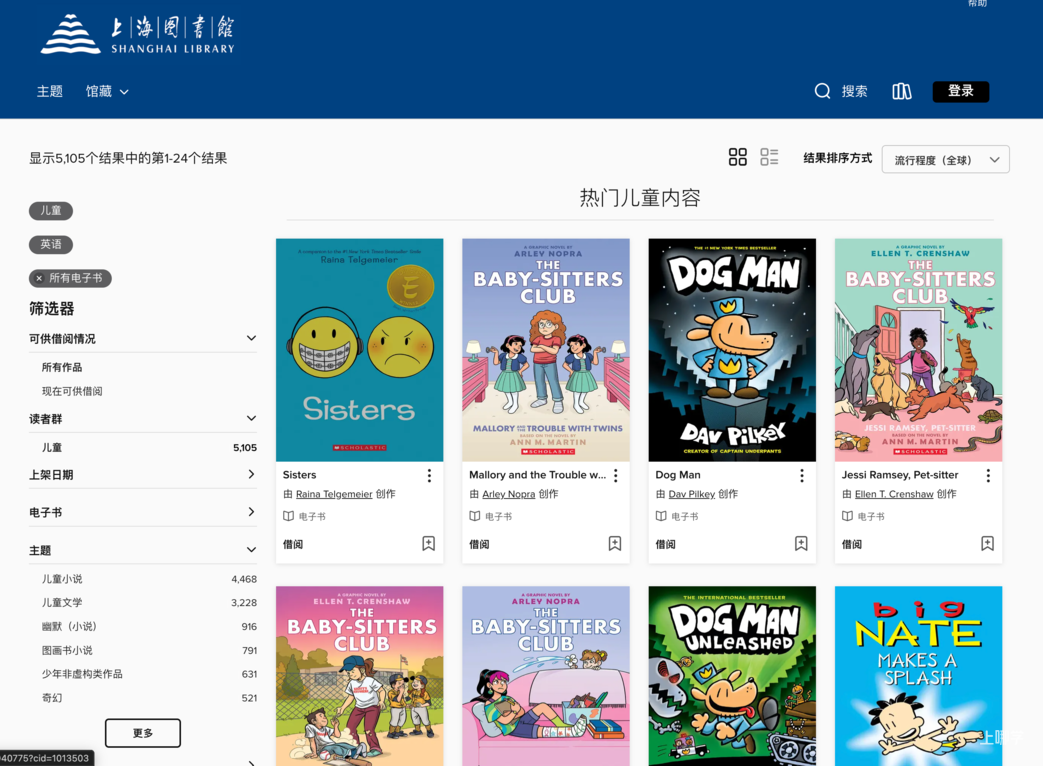Bookmark Mallory and the Trouble with Twins

click(615, 543)
